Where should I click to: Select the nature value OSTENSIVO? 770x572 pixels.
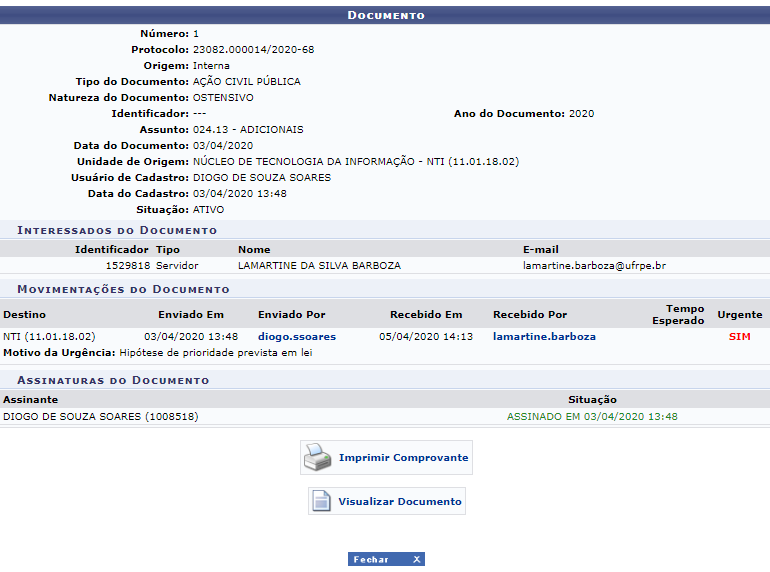223,98
